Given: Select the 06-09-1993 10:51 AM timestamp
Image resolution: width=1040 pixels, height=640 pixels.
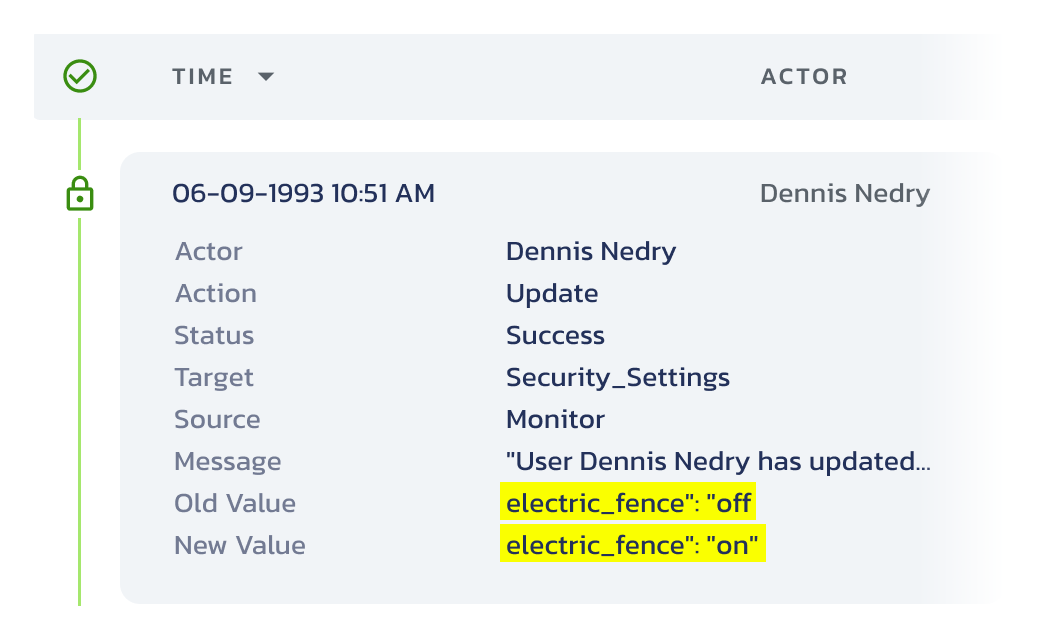Looking at the screenshot, I should (x=304, y=194).
